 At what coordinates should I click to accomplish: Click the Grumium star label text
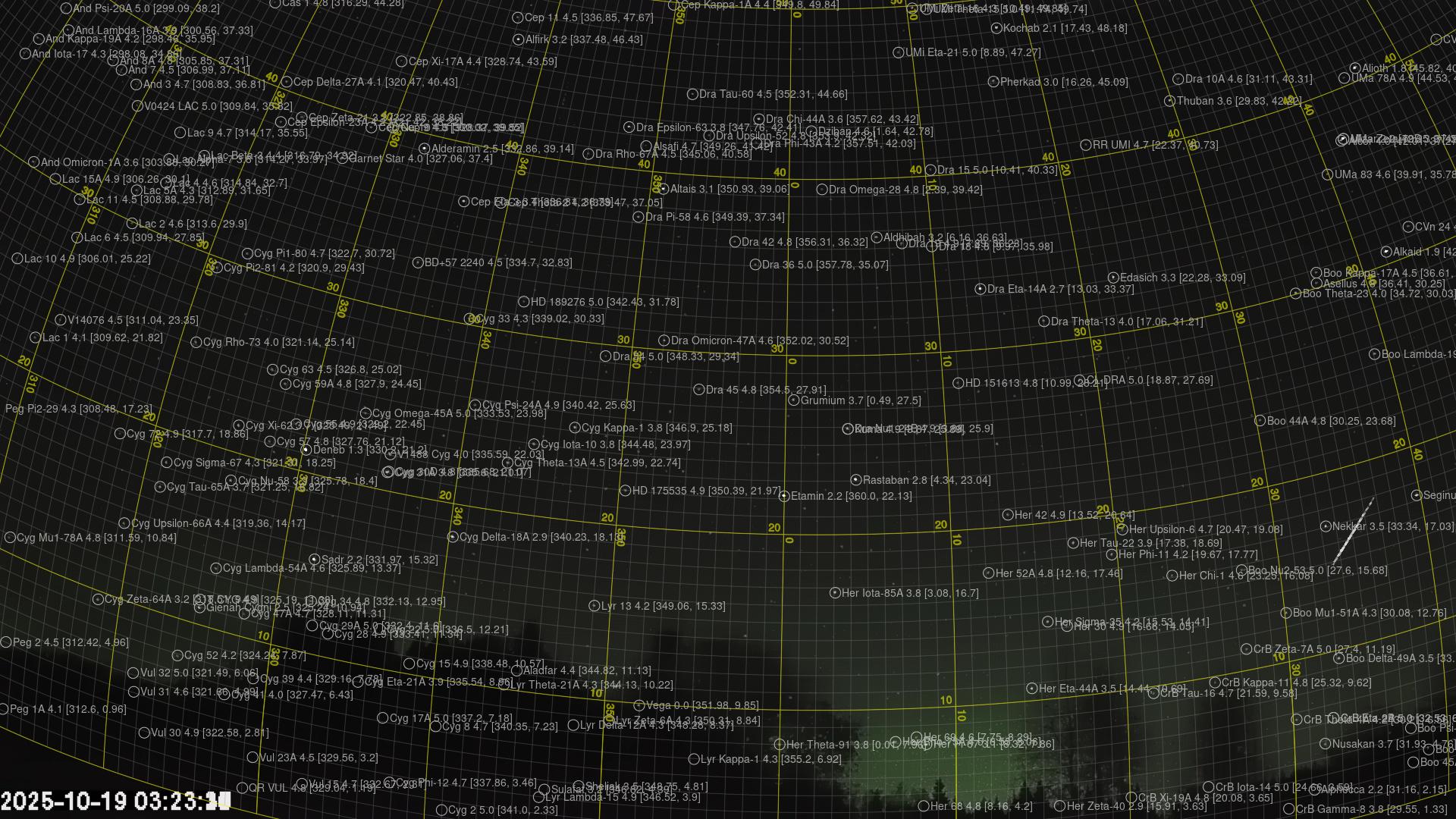pos(822,400)
